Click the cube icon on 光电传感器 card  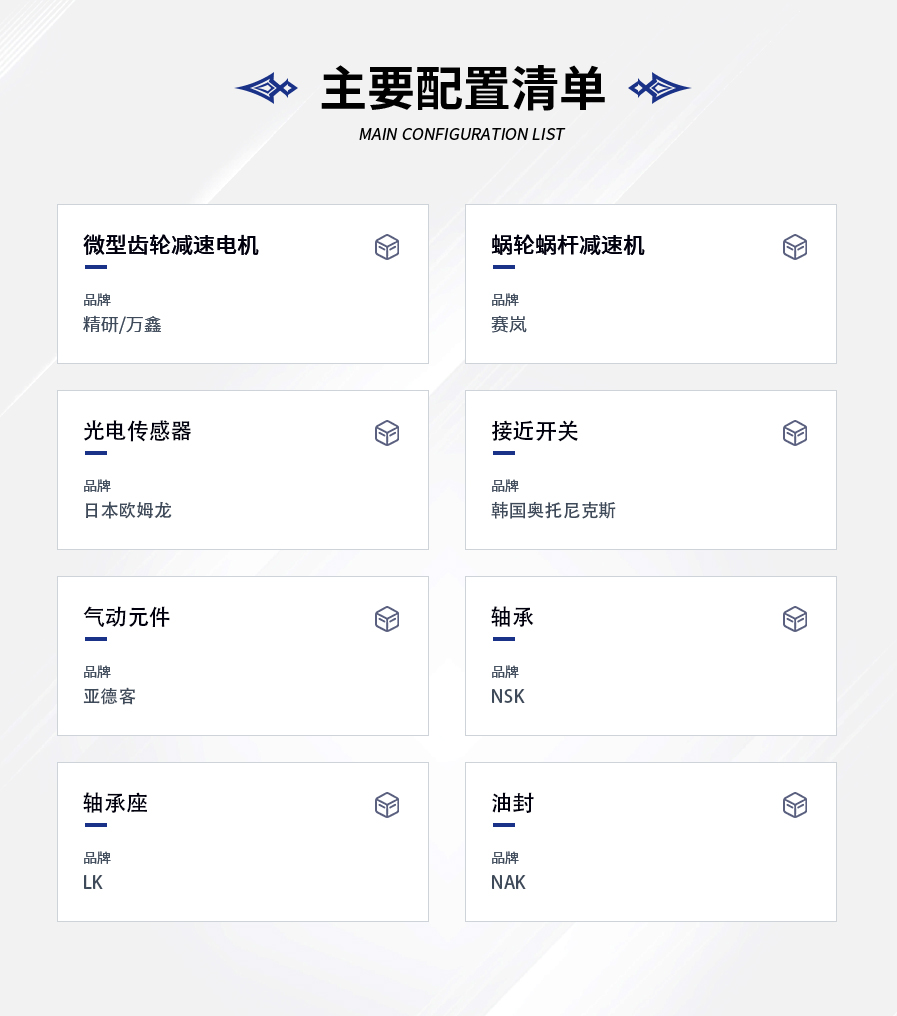[x=387, y=433]
